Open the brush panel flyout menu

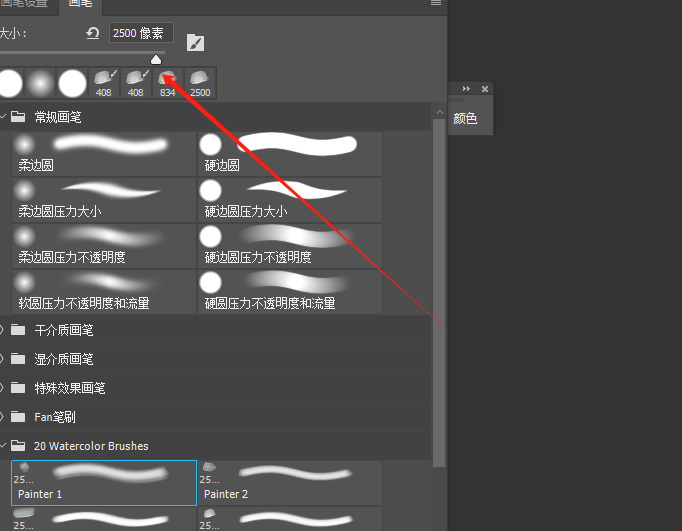click(436, 3)
